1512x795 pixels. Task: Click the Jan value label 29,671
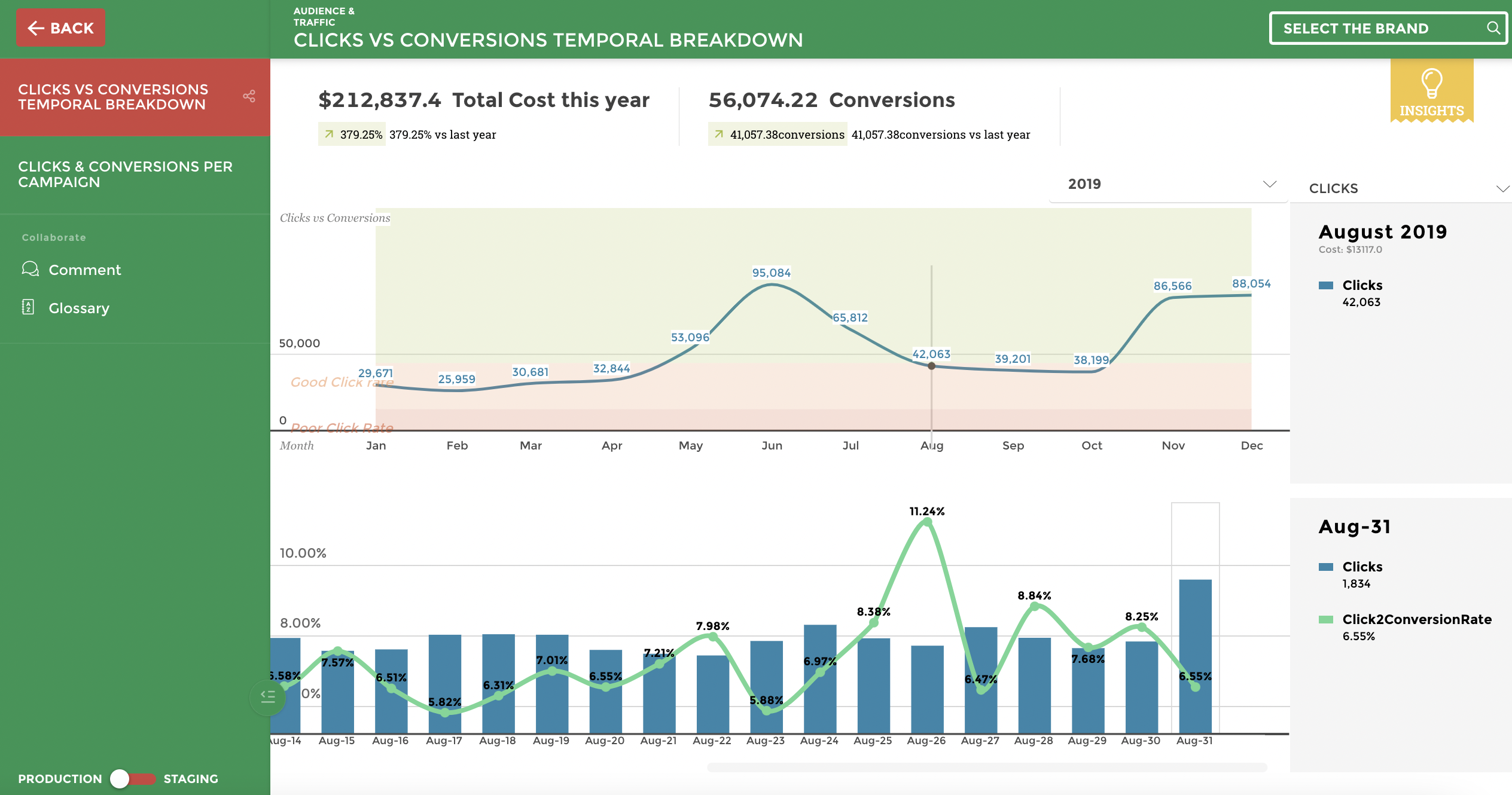[x=376, y=373]
